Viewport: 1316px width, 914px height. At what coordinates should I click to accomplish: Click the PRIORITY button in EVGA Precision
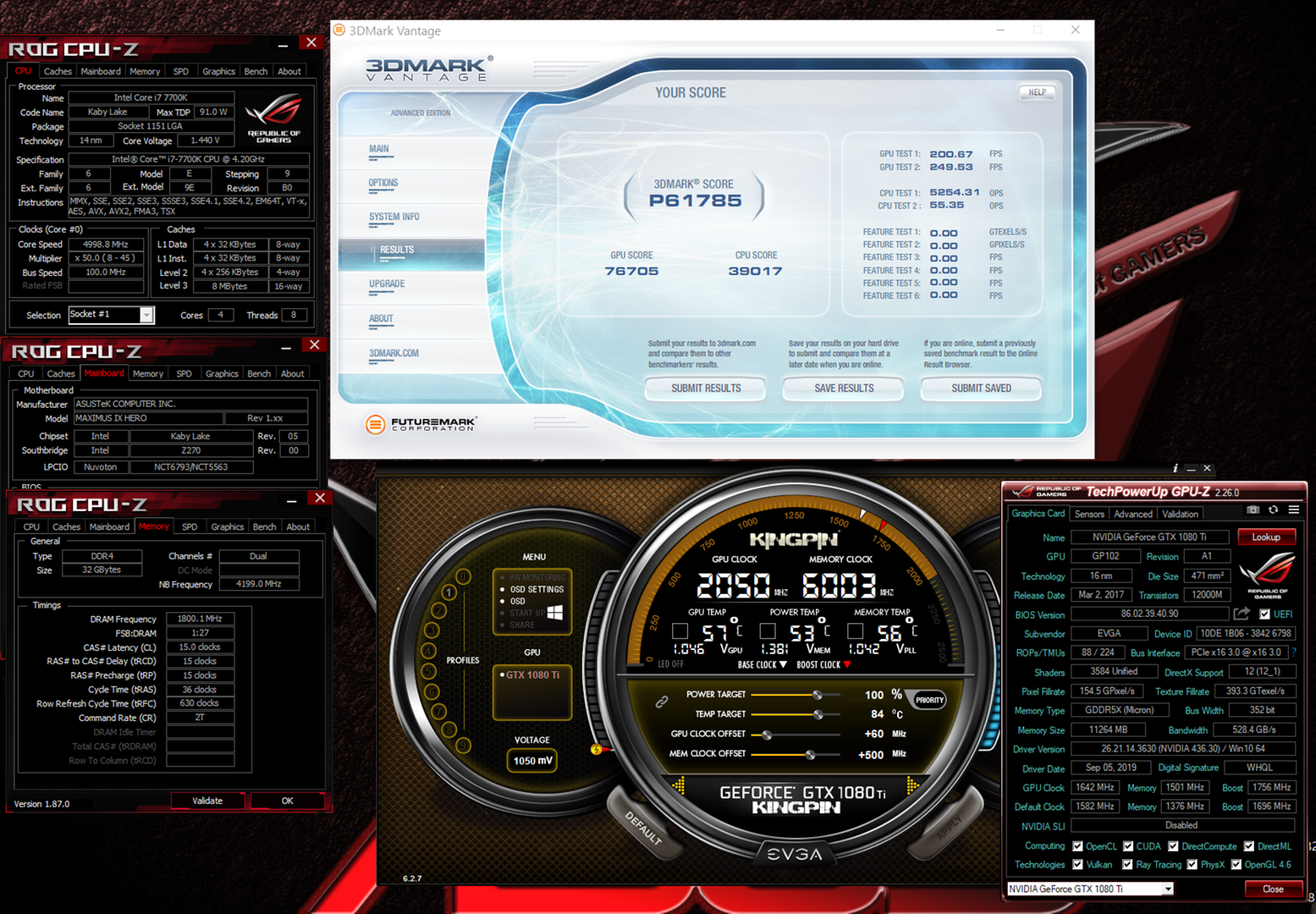pos(929,700)
